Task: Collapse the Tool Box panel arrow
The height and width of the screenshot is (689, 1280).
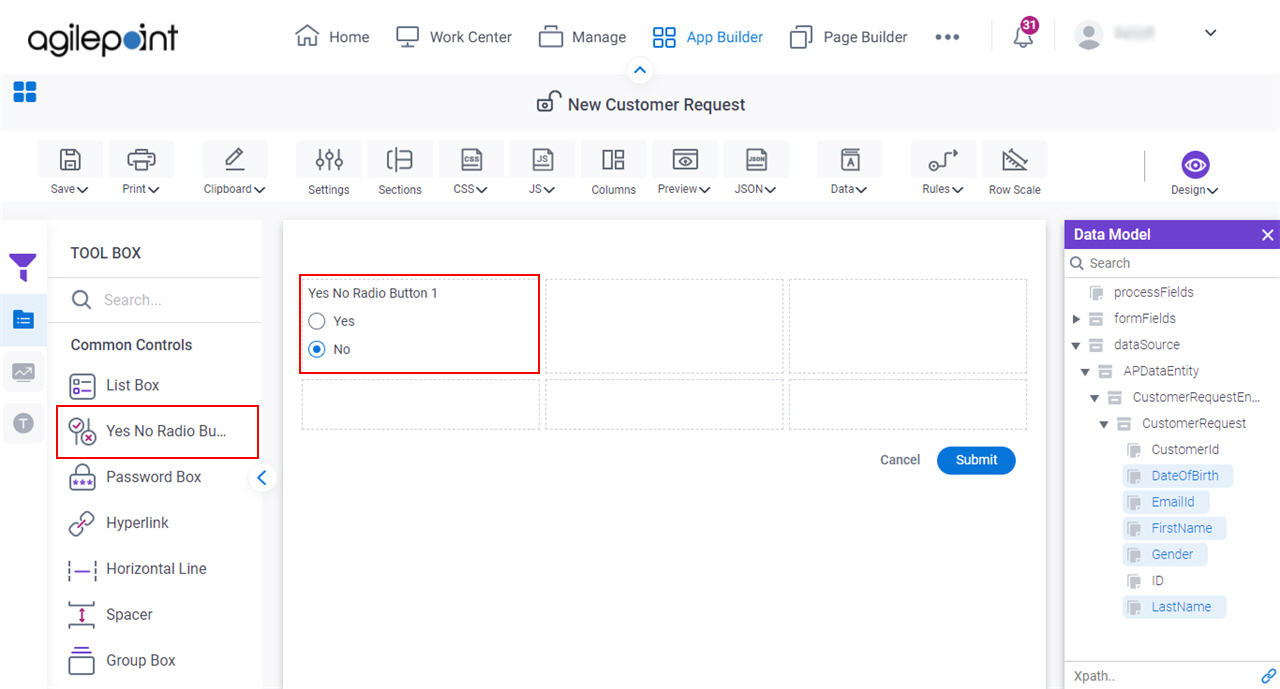Action: click(262, 478)
